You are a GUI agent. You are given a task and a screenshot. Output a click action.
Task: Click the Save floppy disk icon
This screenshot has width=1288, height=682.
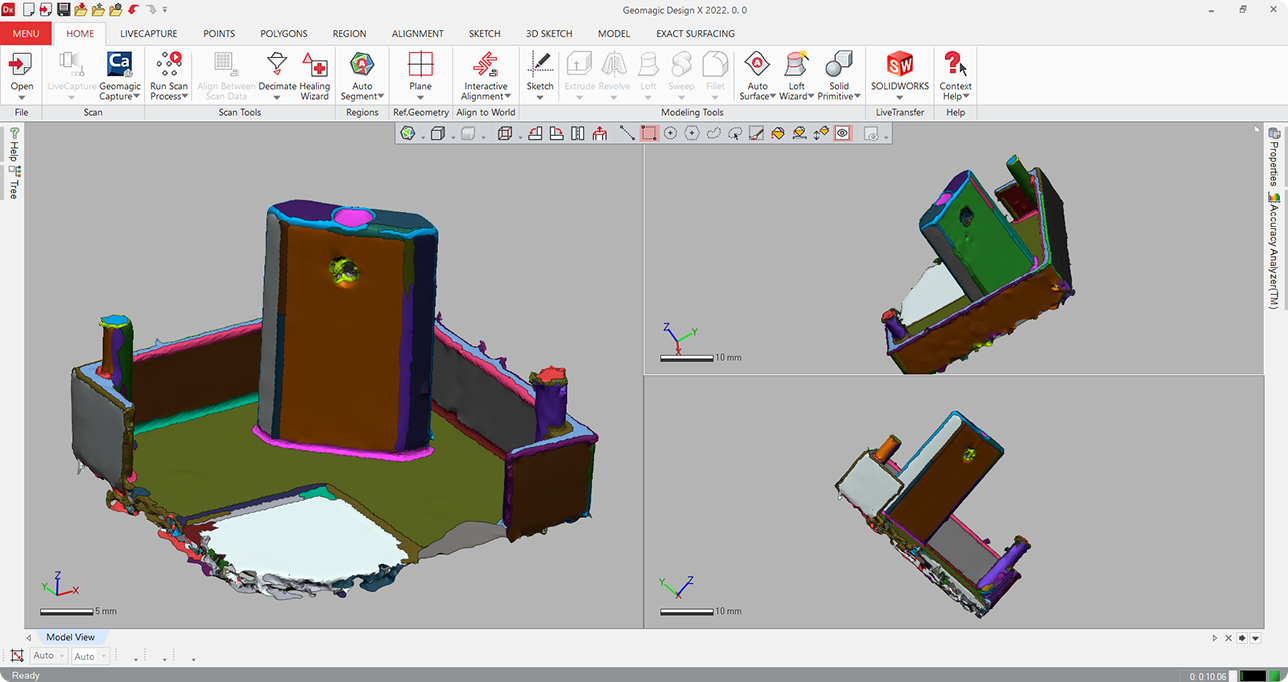click(x=64, y=10)
